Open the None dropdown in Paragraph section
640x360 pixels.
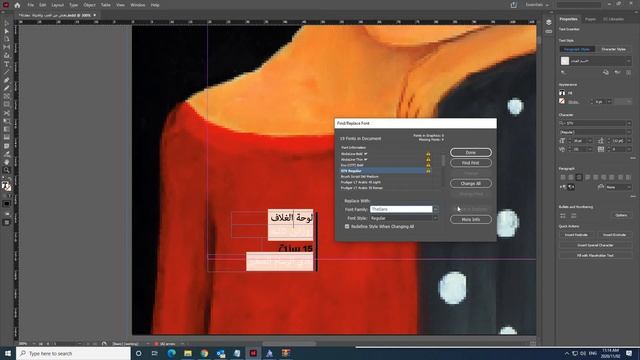click(618, 187)
